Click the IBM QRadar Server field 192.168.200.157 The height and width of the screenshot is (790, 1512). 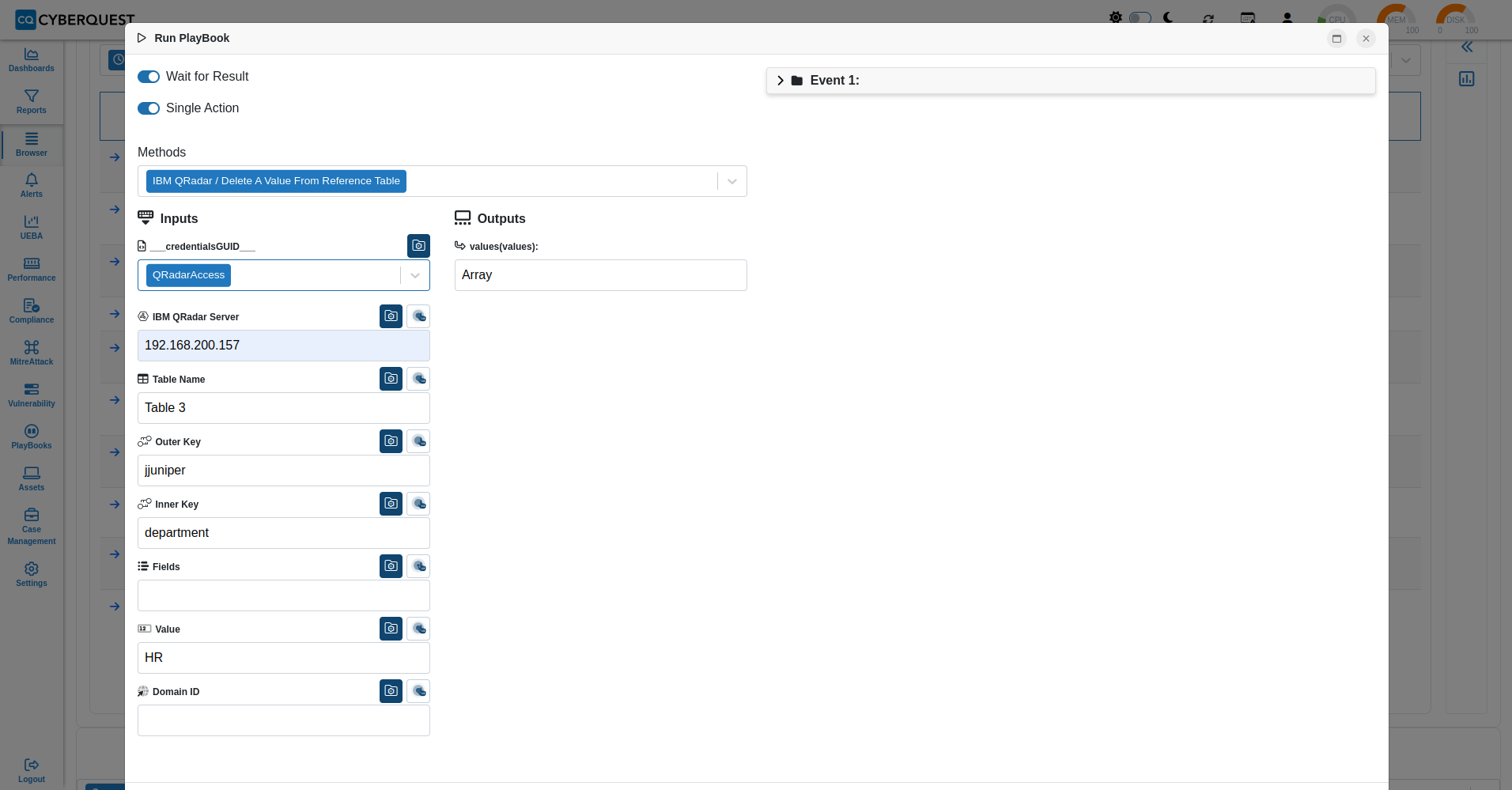tap(284, 346)
